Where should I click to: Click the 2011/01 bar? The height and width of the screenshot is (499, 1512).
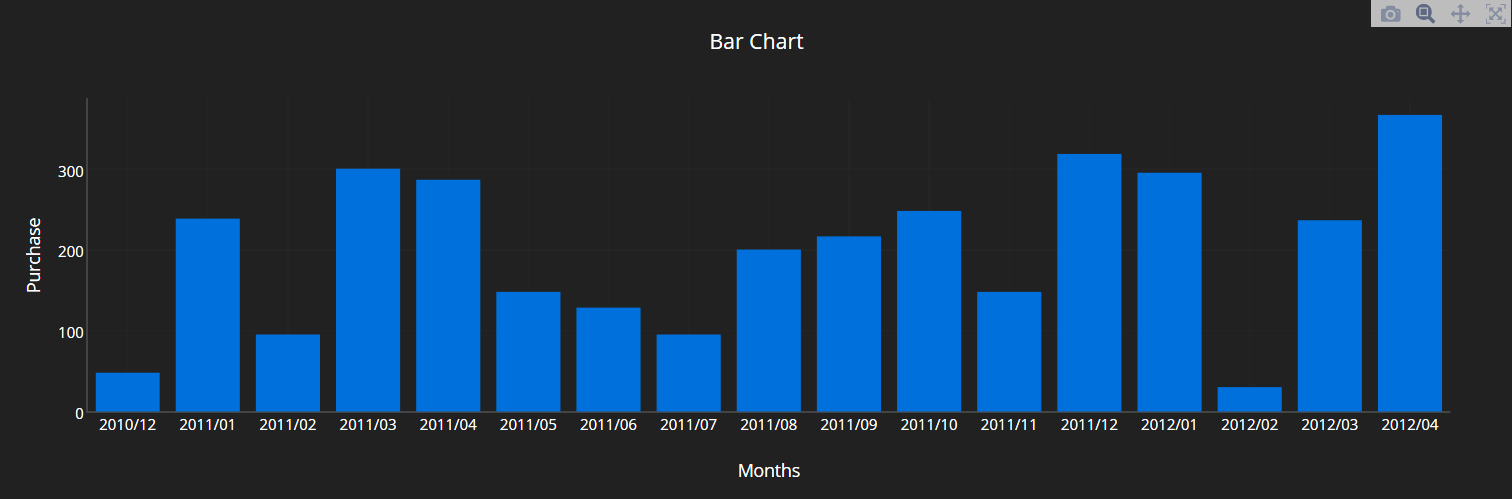coord(208,315)
